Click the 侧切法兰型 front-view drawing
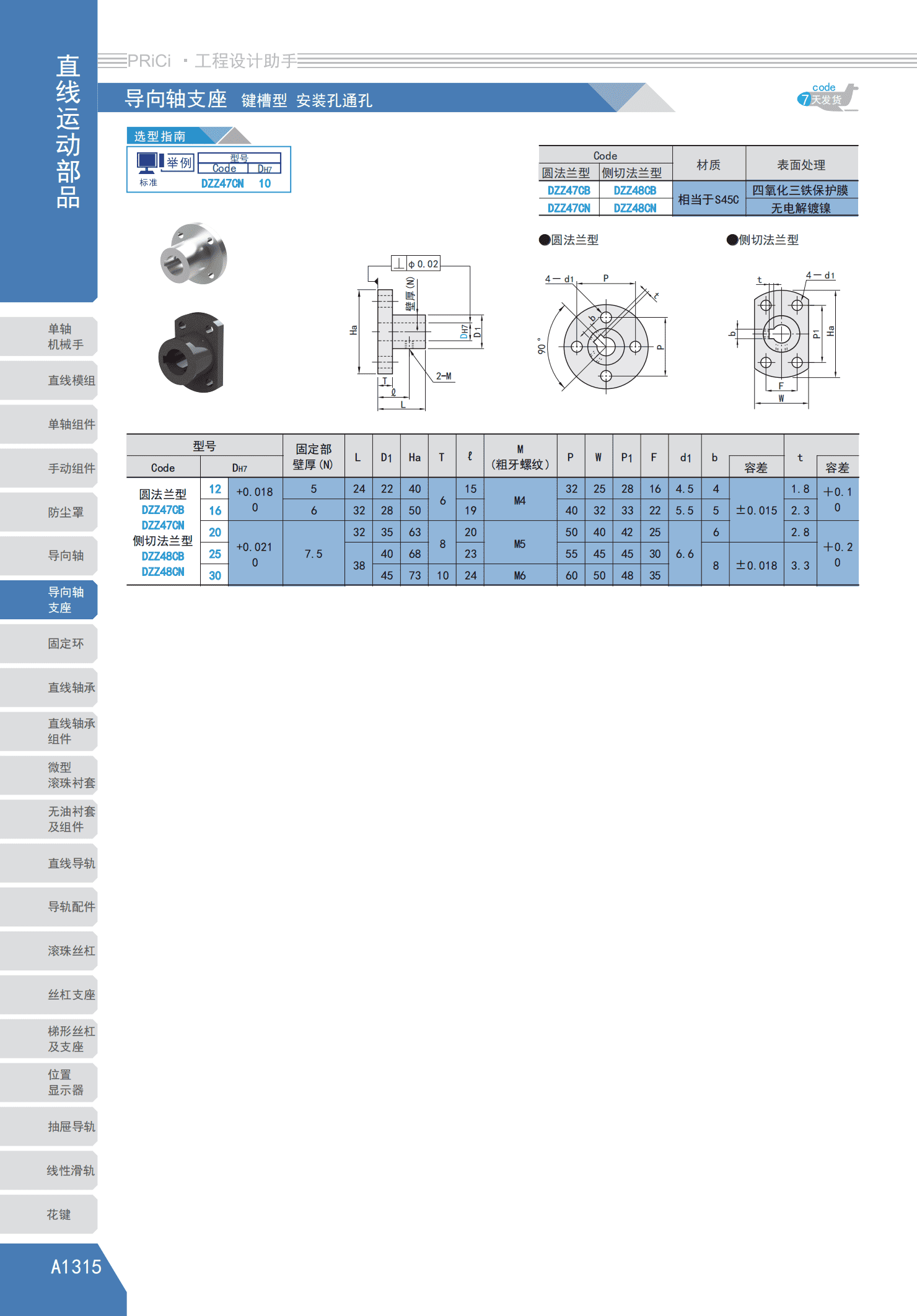This screenshot has height=1316, width=917. click(x=784, y=339)
